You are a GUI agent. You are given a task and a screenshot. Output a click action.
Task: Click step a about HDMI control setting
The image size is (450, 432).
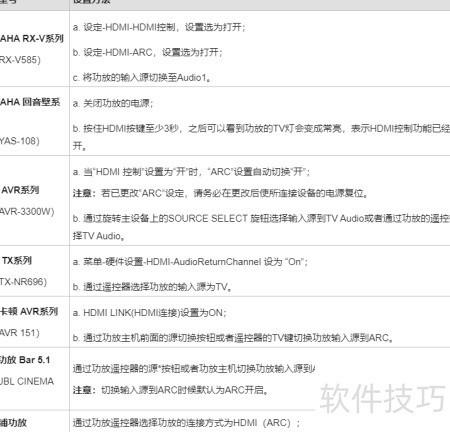[x=159, y=27]
